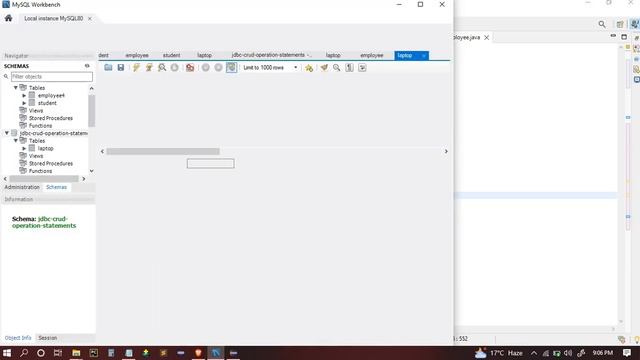
Task: Go to the Workbench home screen icon
Action: click(x=8, y=18)
